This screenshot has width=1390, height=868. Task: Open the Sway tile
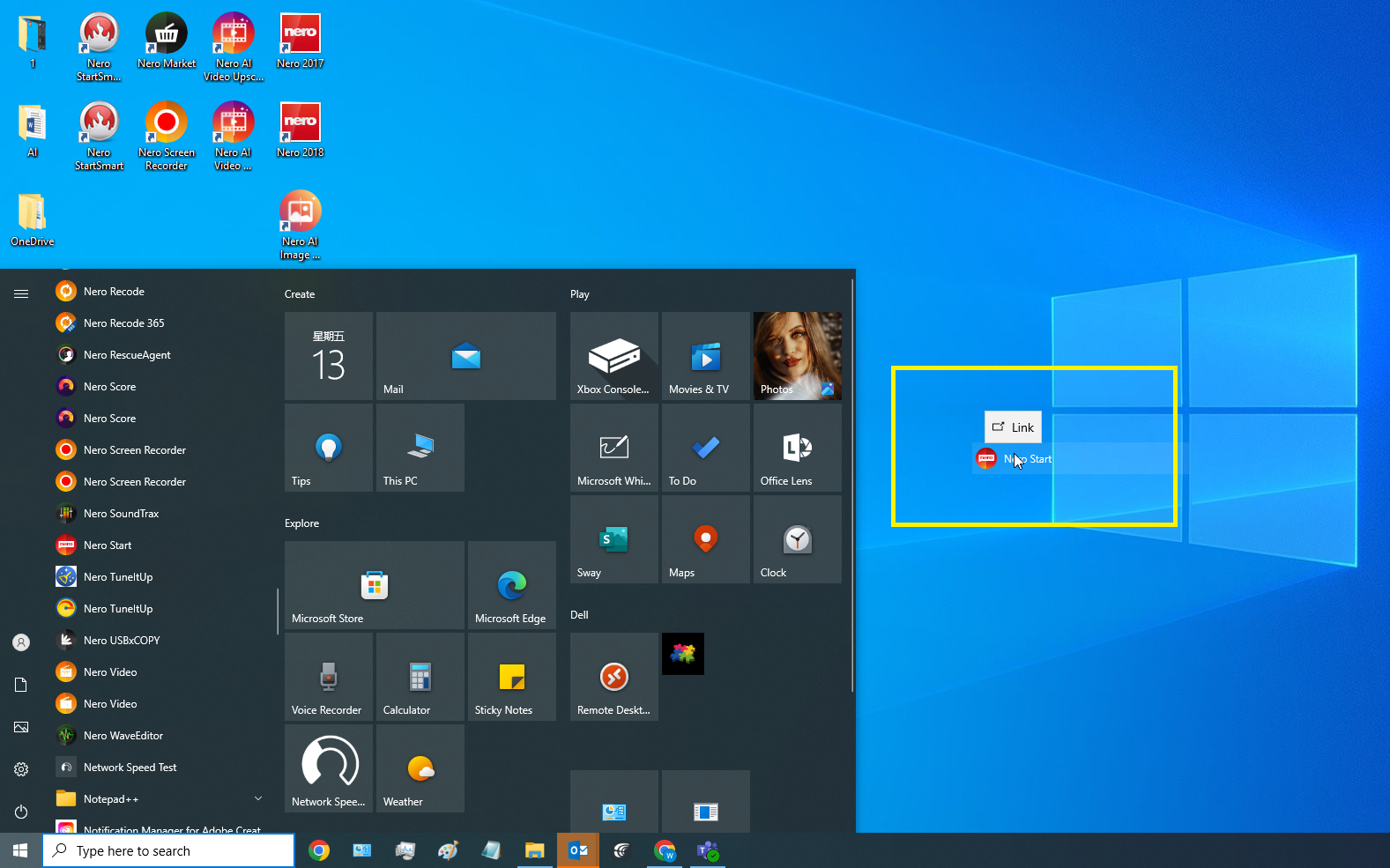point(614,539)
